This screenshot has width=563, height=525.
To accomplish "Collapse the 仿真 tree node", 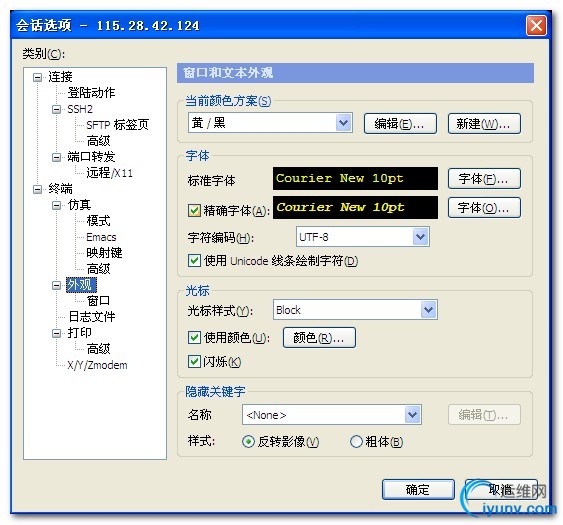I will [56, 205].
